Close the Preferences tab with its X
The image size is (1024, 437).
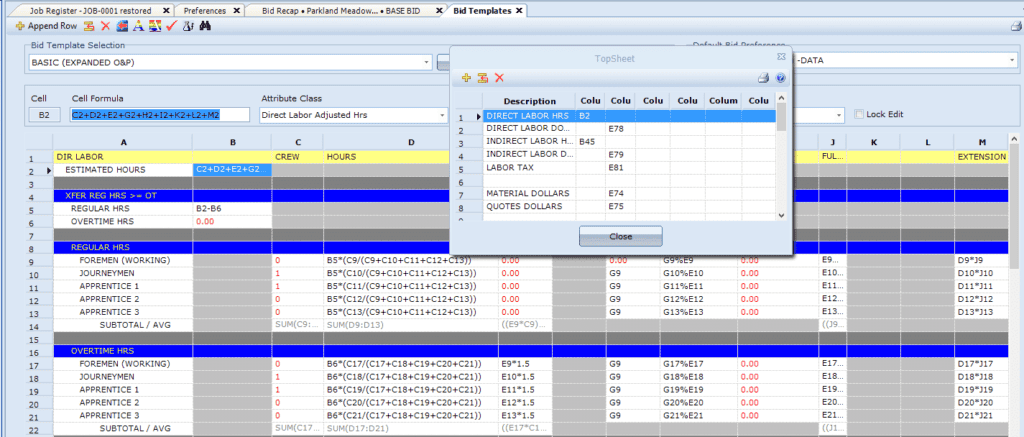236,11
